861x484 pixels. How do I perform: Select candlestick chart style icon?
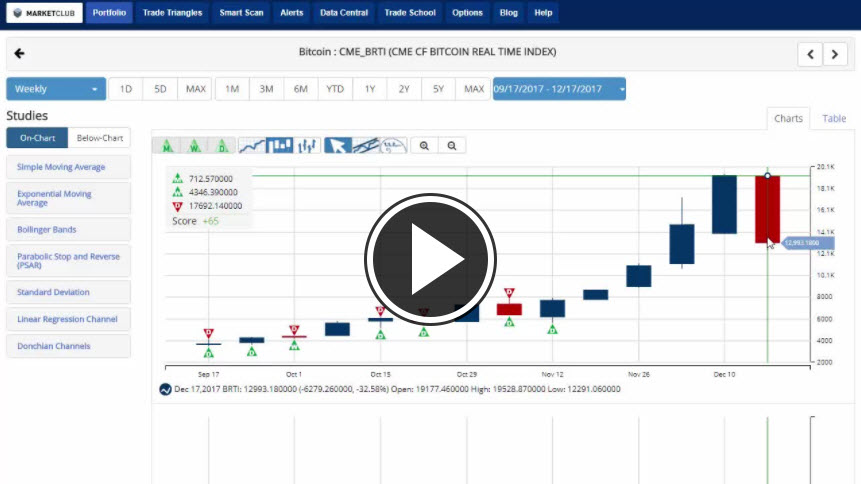click(x=279, y=146)
